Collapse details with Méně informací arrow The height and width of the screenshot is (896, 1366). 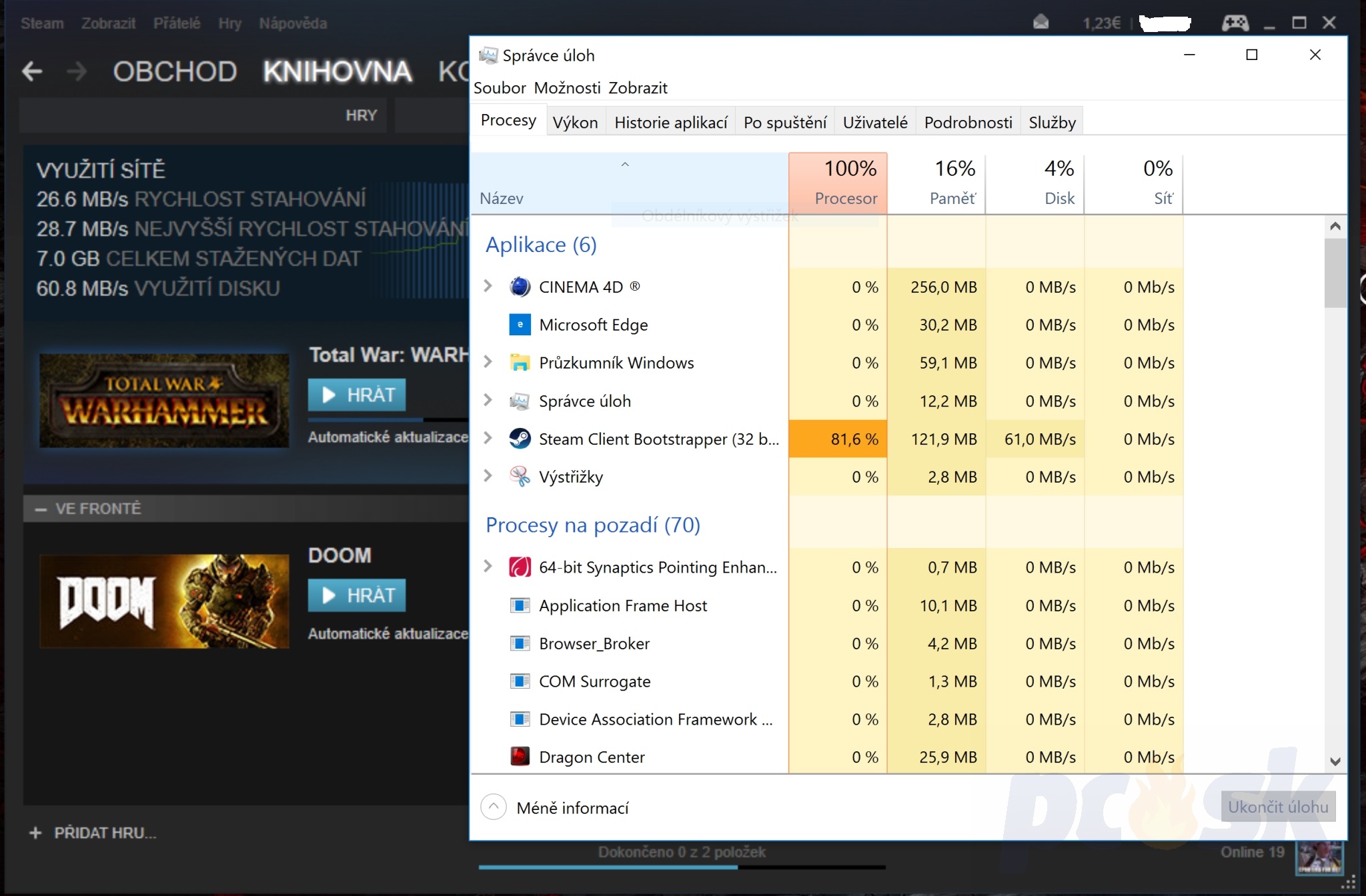(x=494, y=807)
